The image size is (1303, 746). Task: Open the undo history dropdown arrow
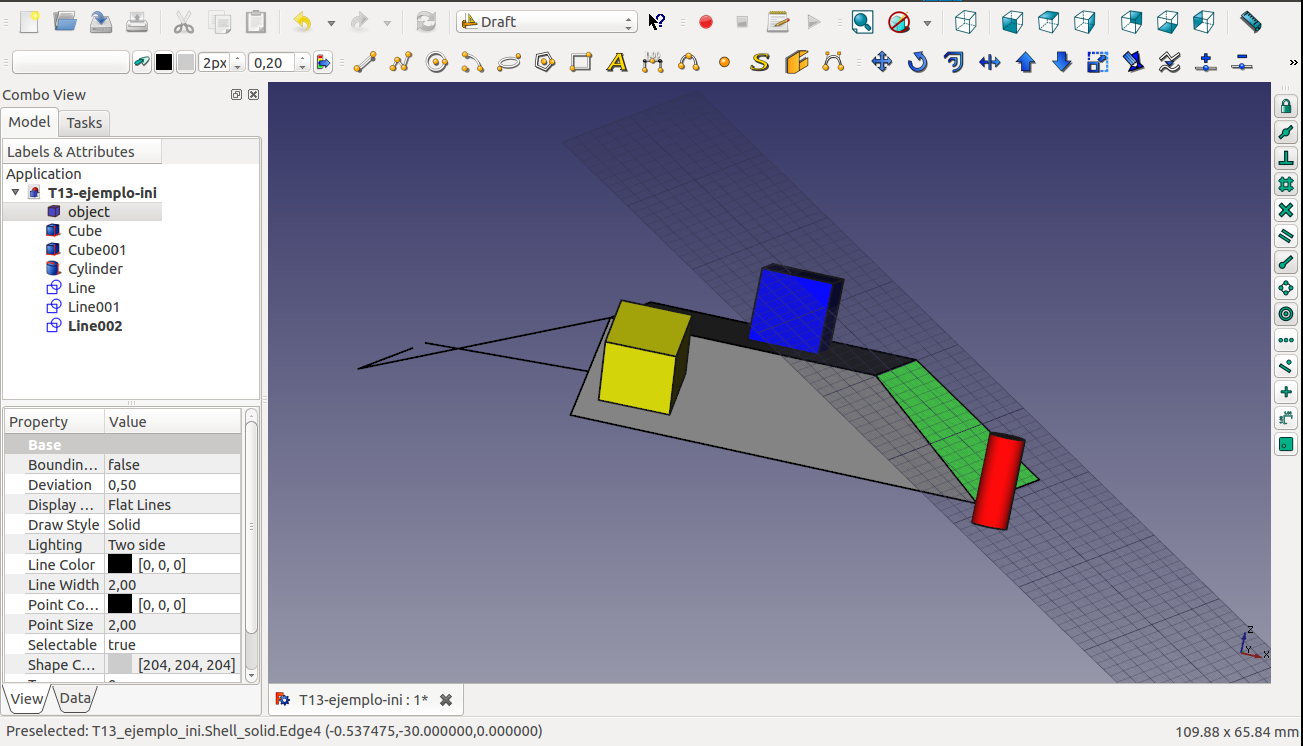(x=331, y=22)
